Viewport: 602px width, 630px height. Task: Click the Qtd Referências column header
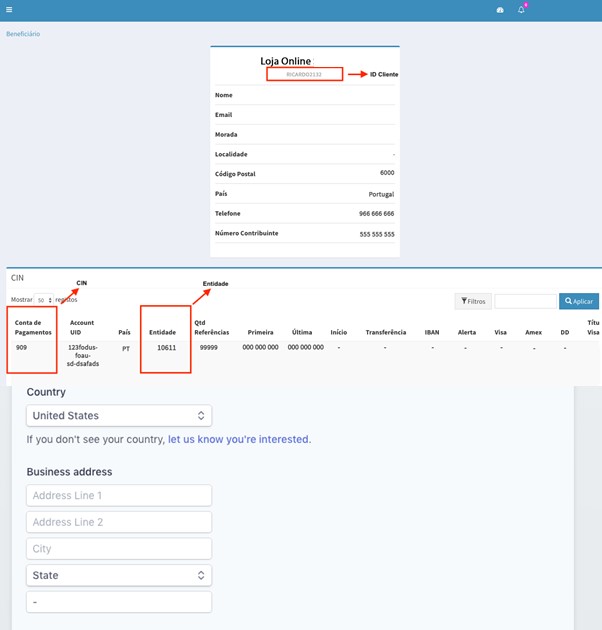pyautogui.click(x=211, y=327)
